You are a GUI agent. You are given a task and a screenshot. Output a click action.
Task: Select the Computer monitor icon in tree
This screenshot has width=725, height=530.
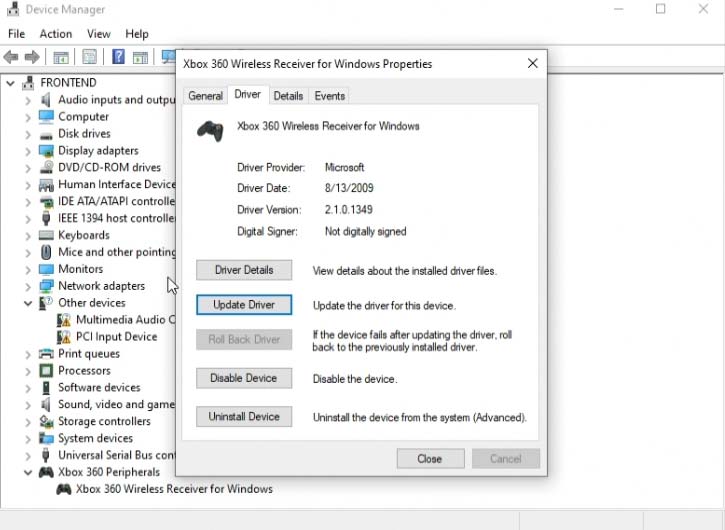[x=46, y=116]
